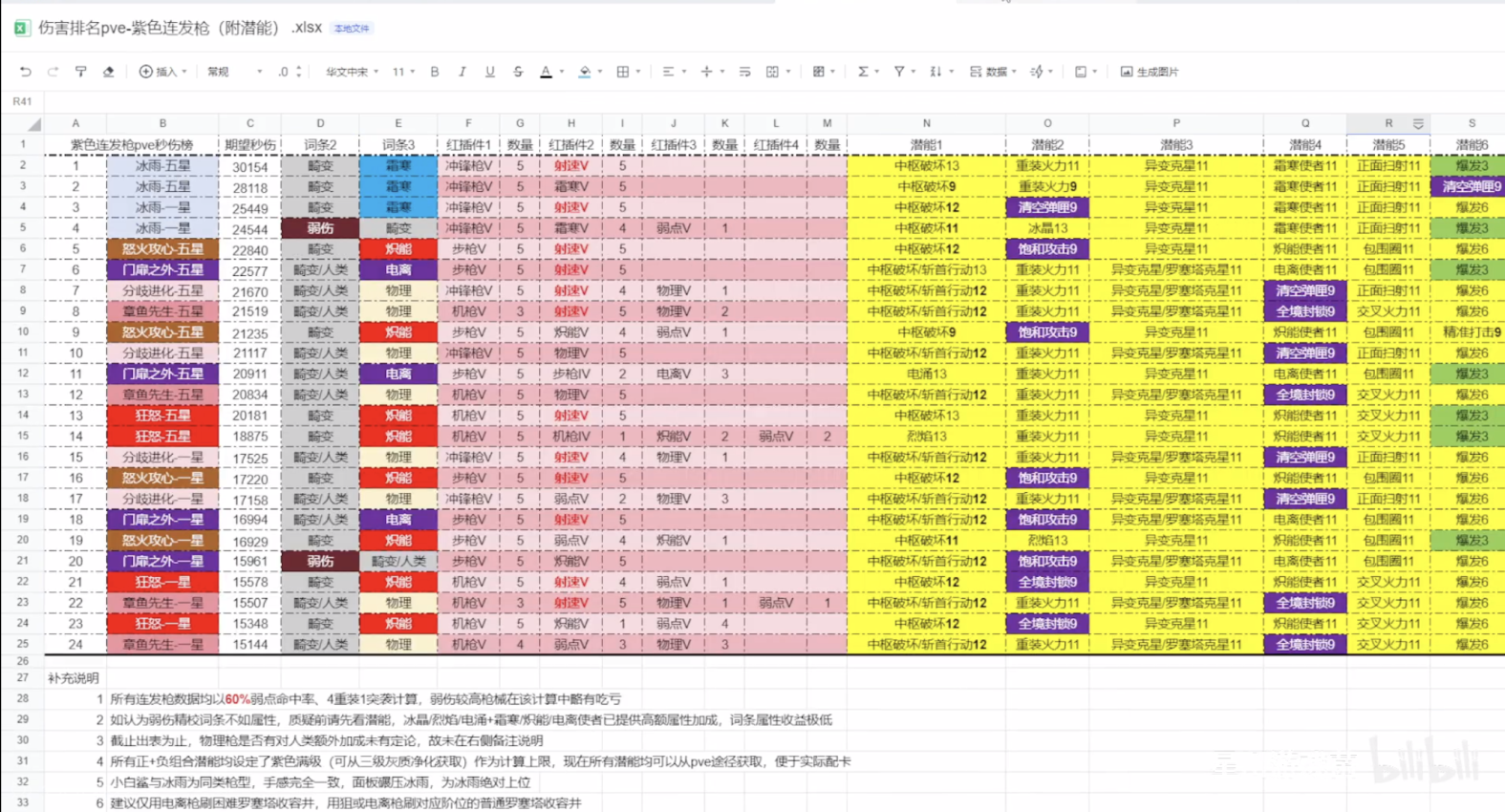
Task: Apply the cell fill color bucket
Action: [584, 72]
